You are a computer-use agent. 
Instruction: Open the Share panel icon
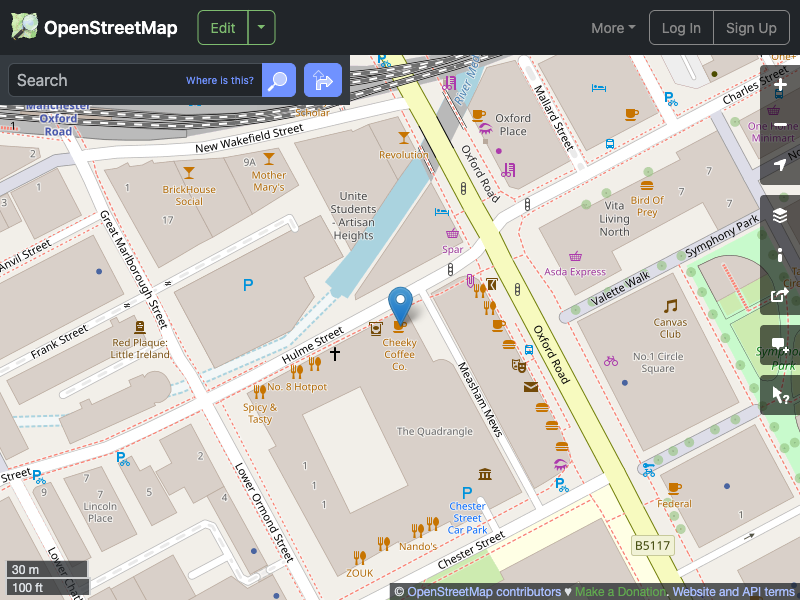coord(779,295)
